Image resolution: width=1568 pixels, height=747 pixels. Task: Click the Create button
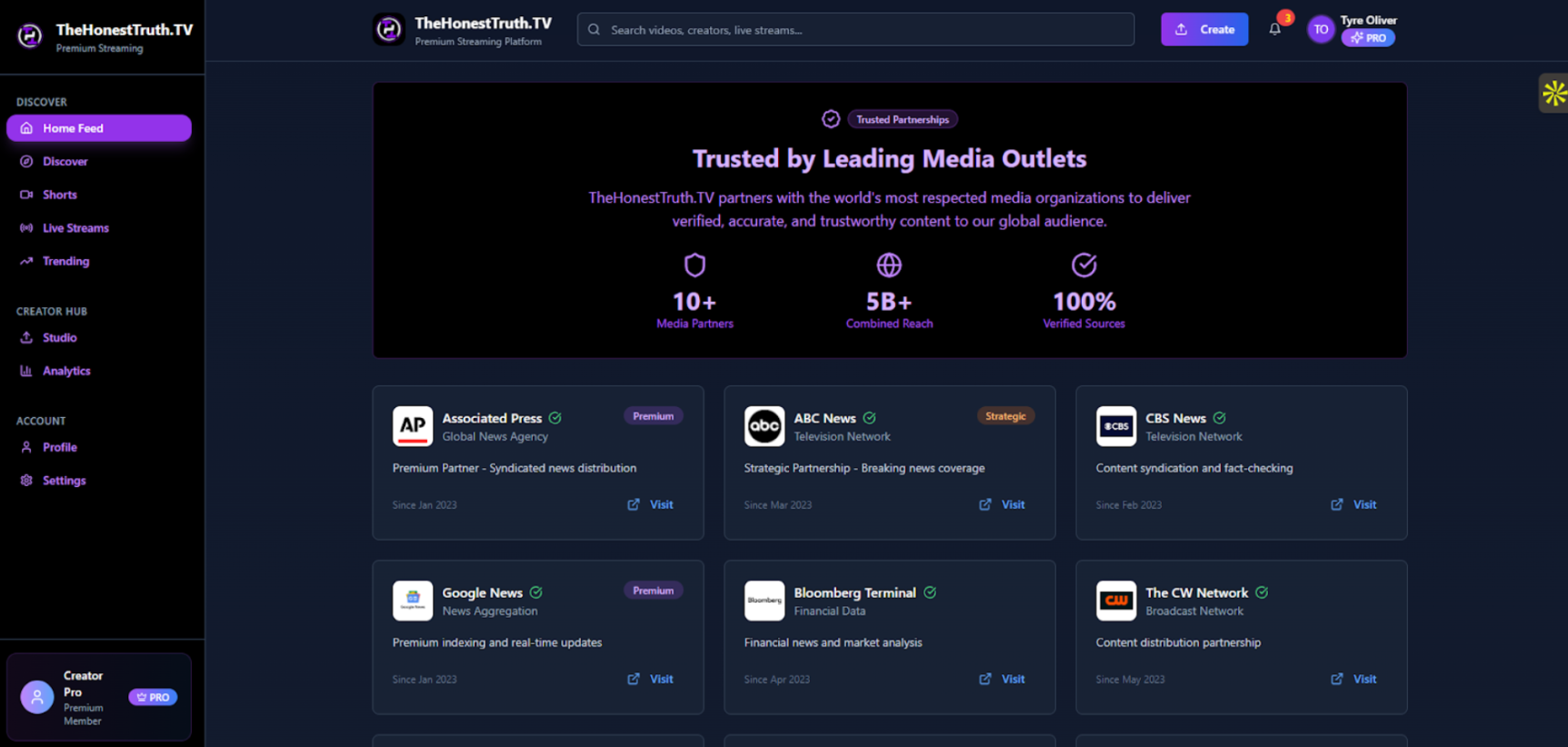click(1204, 30)
